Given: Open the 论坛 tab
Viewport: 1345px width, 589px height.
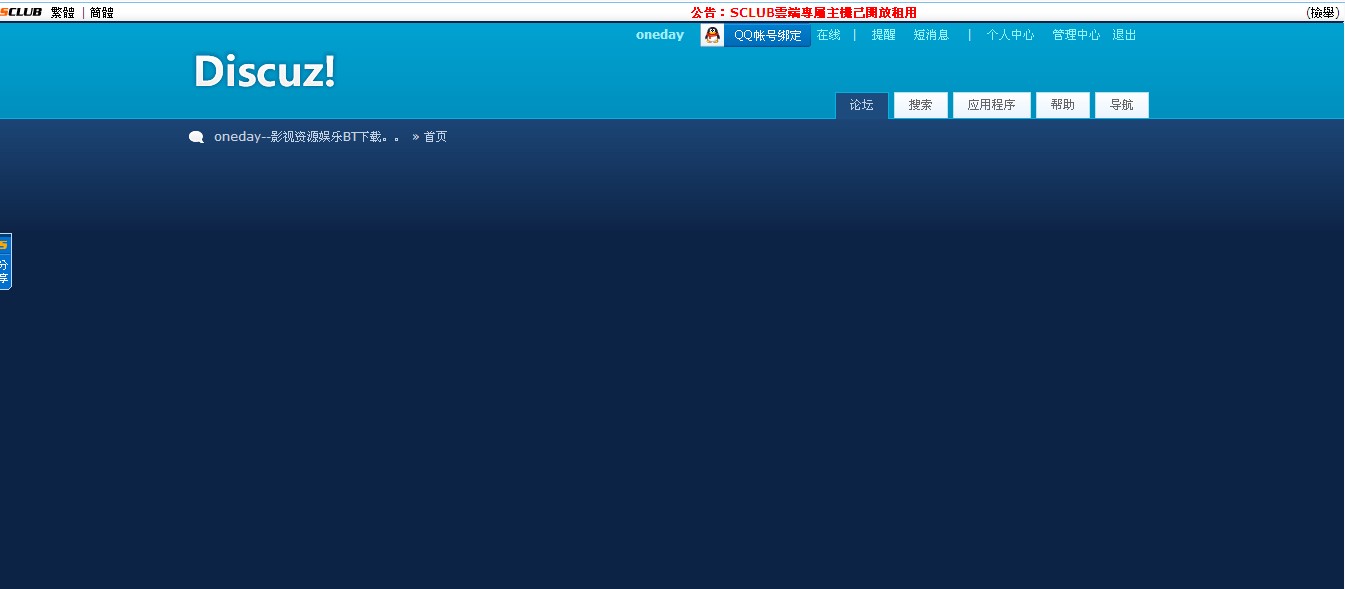Looking at the screenshot, I should (x=861, y=105).
